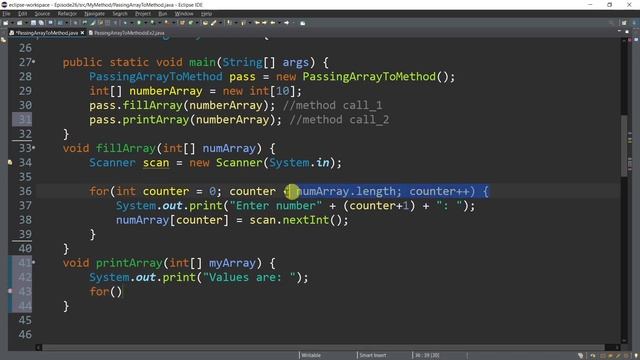Expand the Run configurations dropdown arrow
This screenshot has width=640, height=360.
point(145,23)
